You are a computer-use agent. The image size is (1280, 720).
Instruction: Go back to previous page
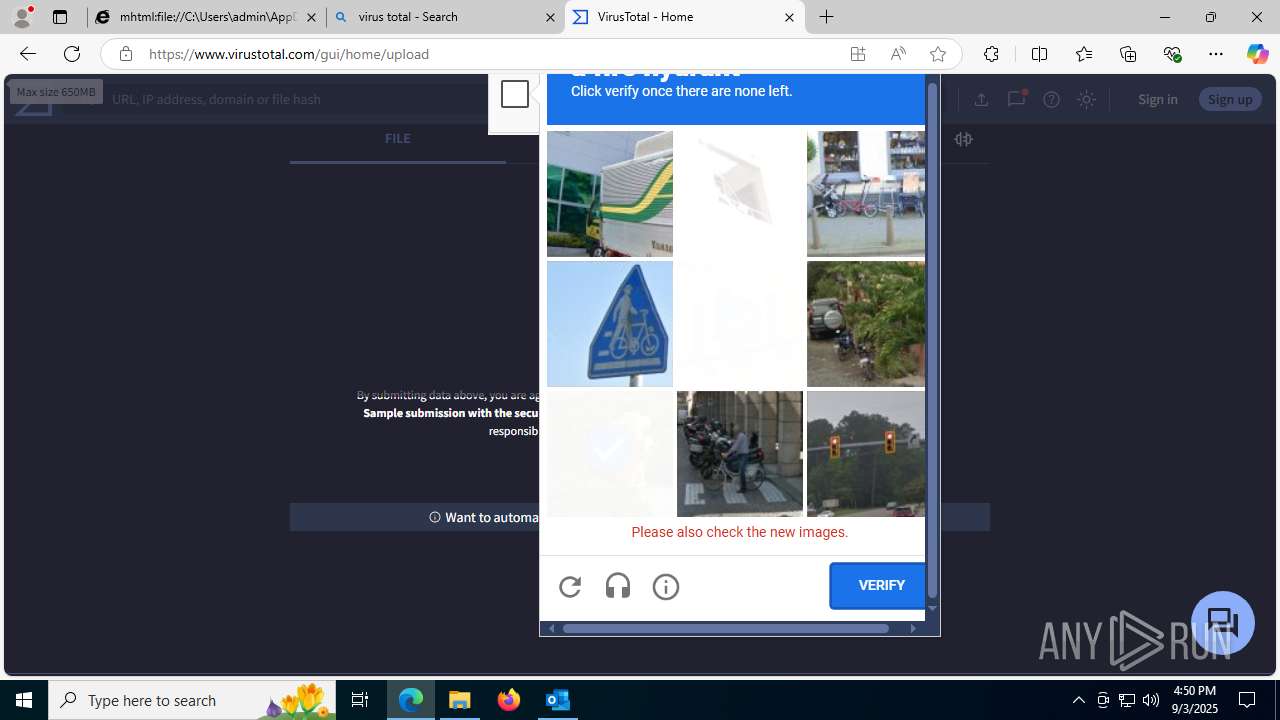(27, 54)
